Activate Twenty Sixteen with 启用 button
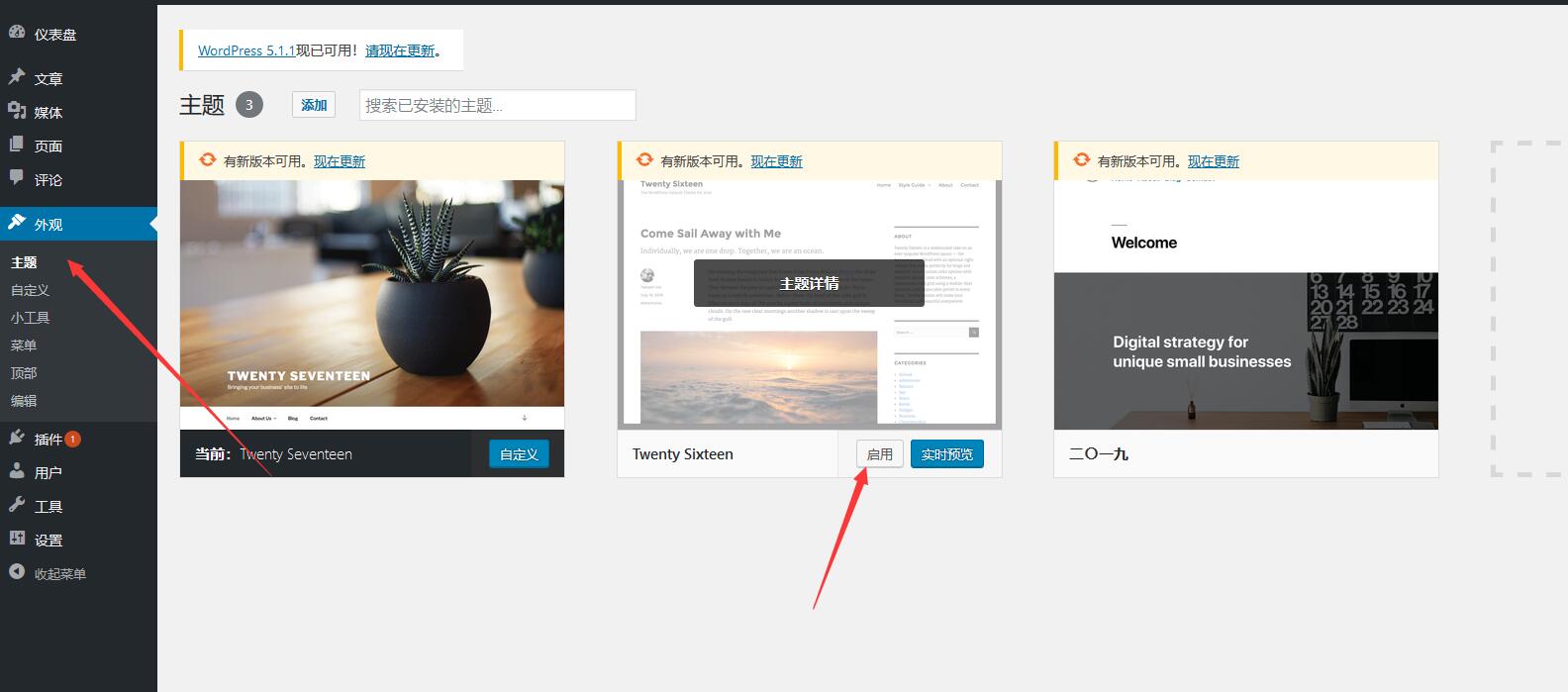Screen dimensions: 1568x692 click(880, 454)
